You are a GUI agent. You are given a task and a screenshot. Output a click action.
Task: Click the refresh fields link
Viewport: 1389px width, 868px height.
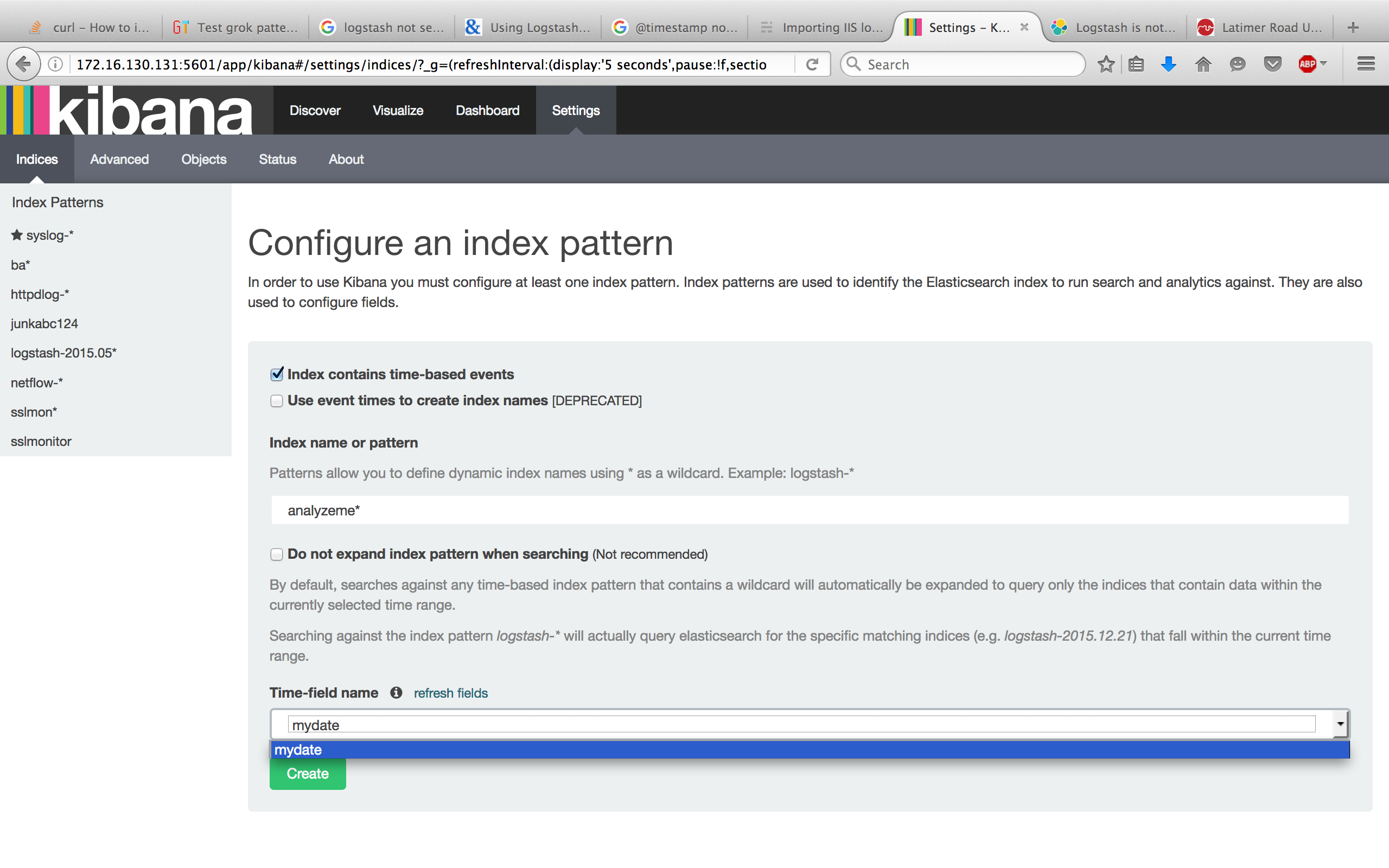pyautogui.click(x=450, y=693)
